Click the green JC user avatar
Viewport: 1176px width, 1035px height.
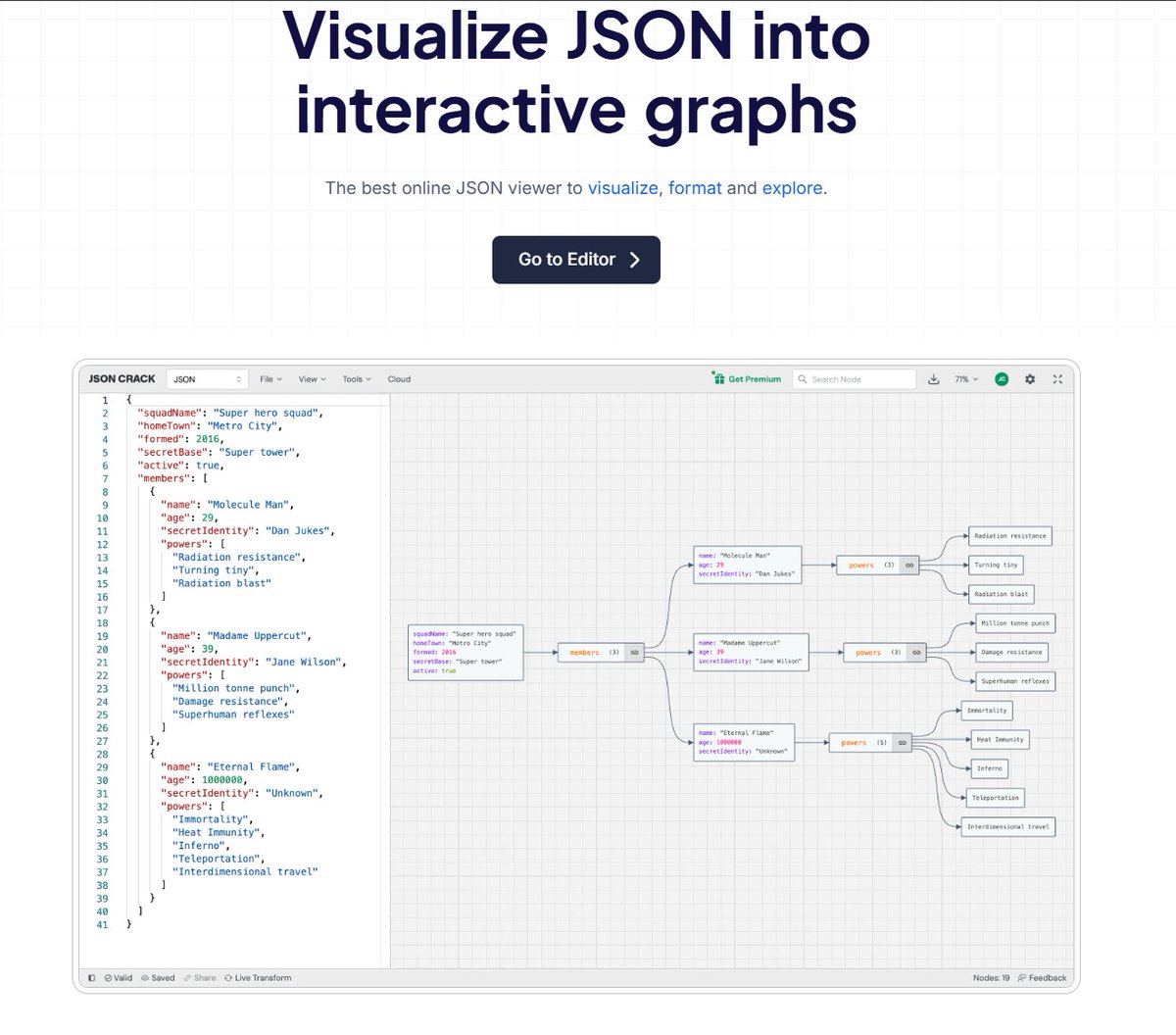coord(1002,379)
